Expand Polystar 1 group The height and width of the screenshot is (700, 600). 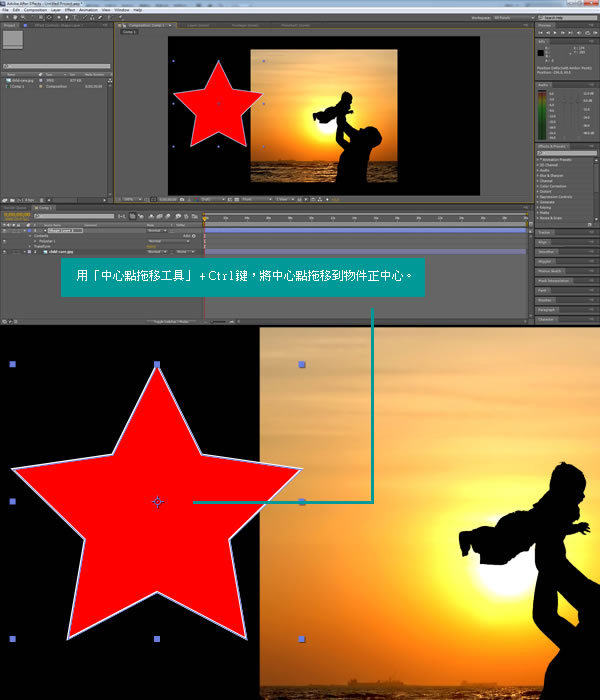point(35,241)
